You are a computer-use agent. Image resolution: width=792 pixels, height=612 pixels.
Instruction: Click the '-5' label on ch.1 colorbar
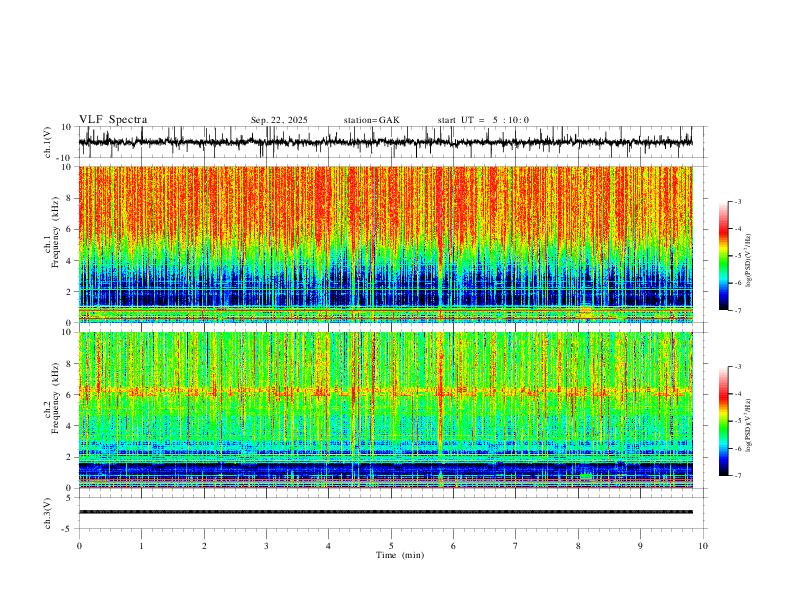[738, 256]
